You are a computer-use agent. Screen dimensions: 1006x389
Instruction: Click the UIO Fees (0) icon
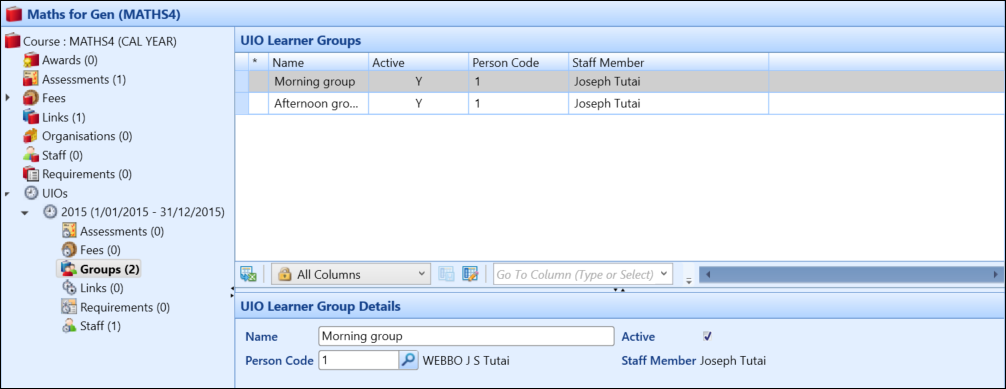[x=69, y=250]
